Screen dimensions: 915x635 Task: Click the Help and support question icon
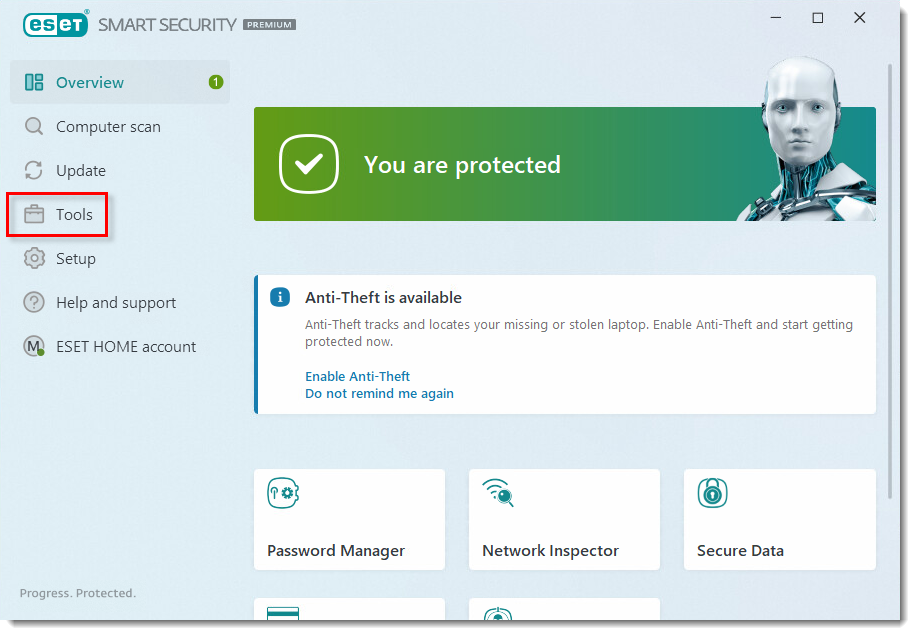[x=34, y=303]
